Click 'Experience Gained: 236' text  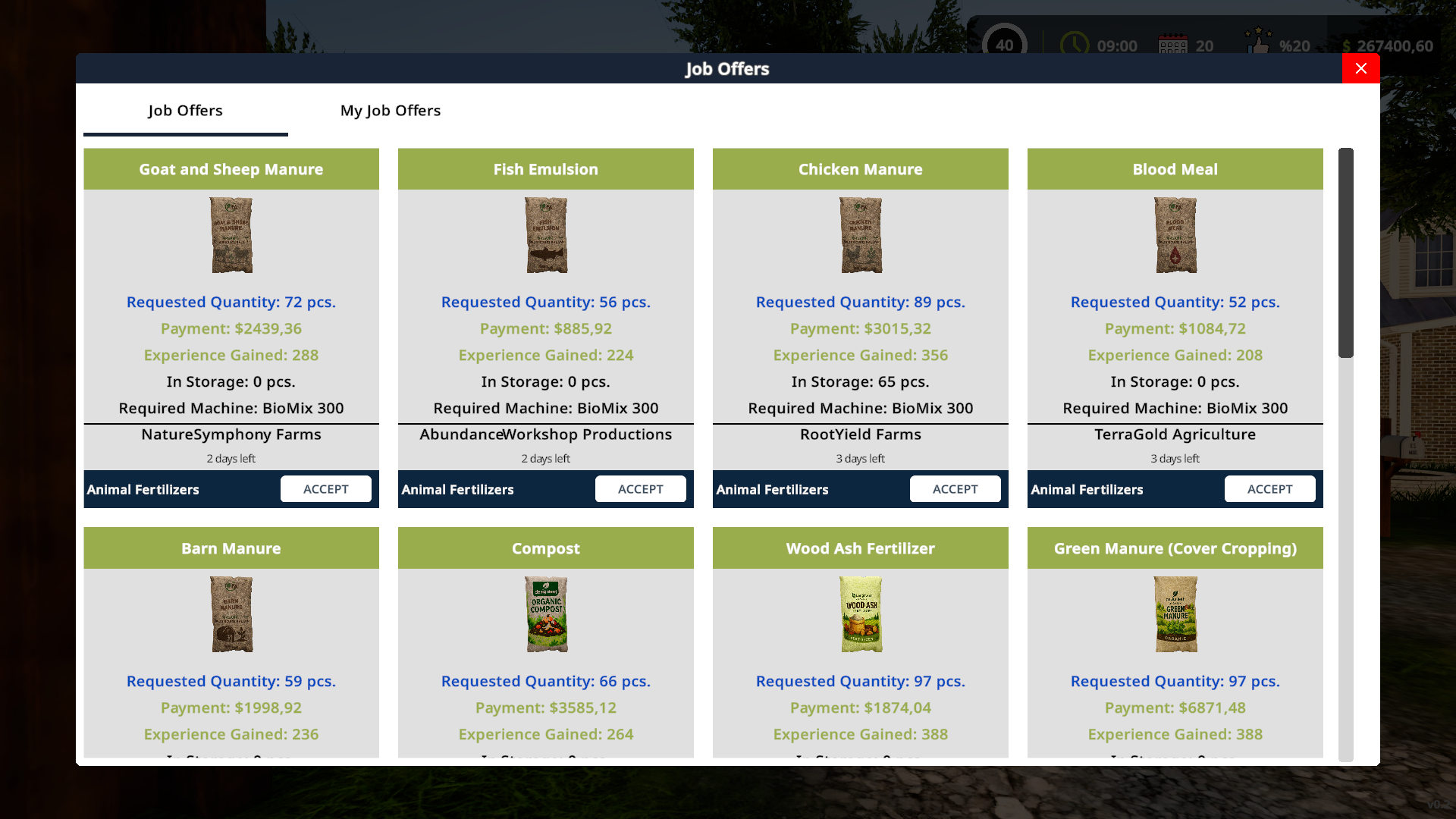click(231, 734)
